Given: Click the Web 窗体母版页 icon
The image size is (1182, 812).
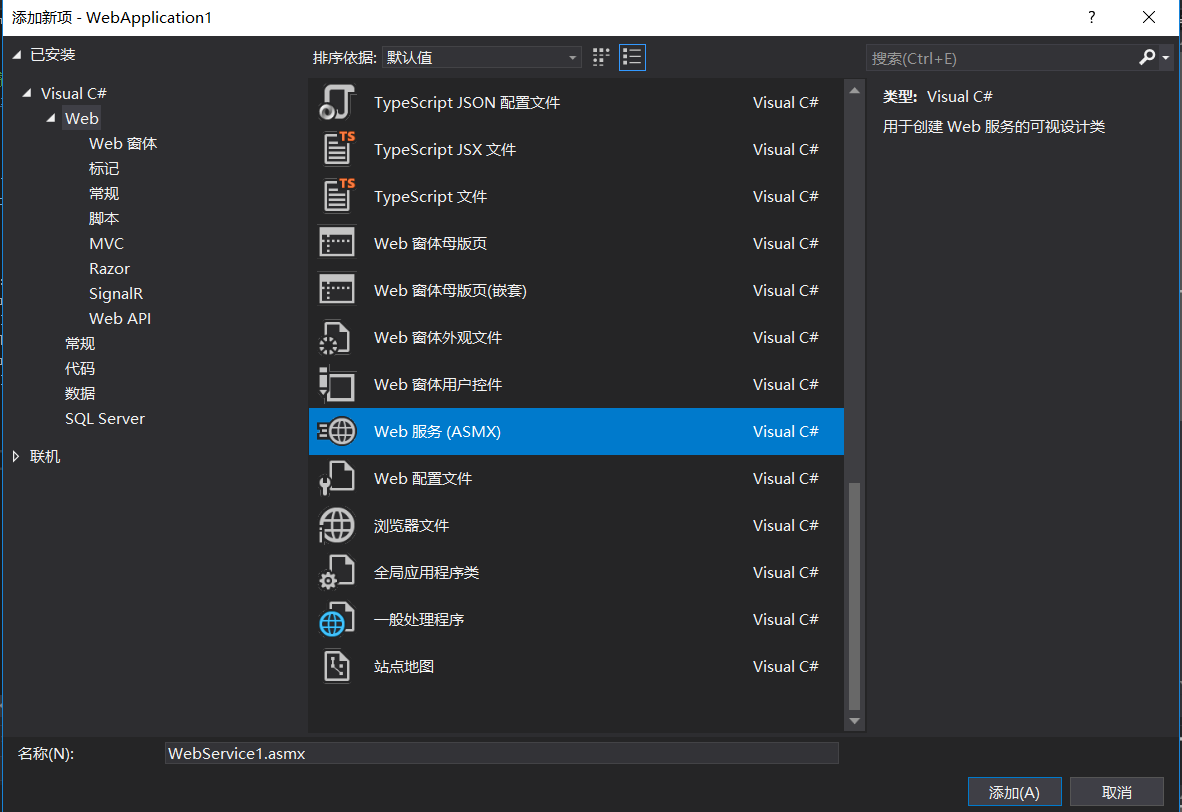Looking at the screenshot, I should click(x=337, y=242).
